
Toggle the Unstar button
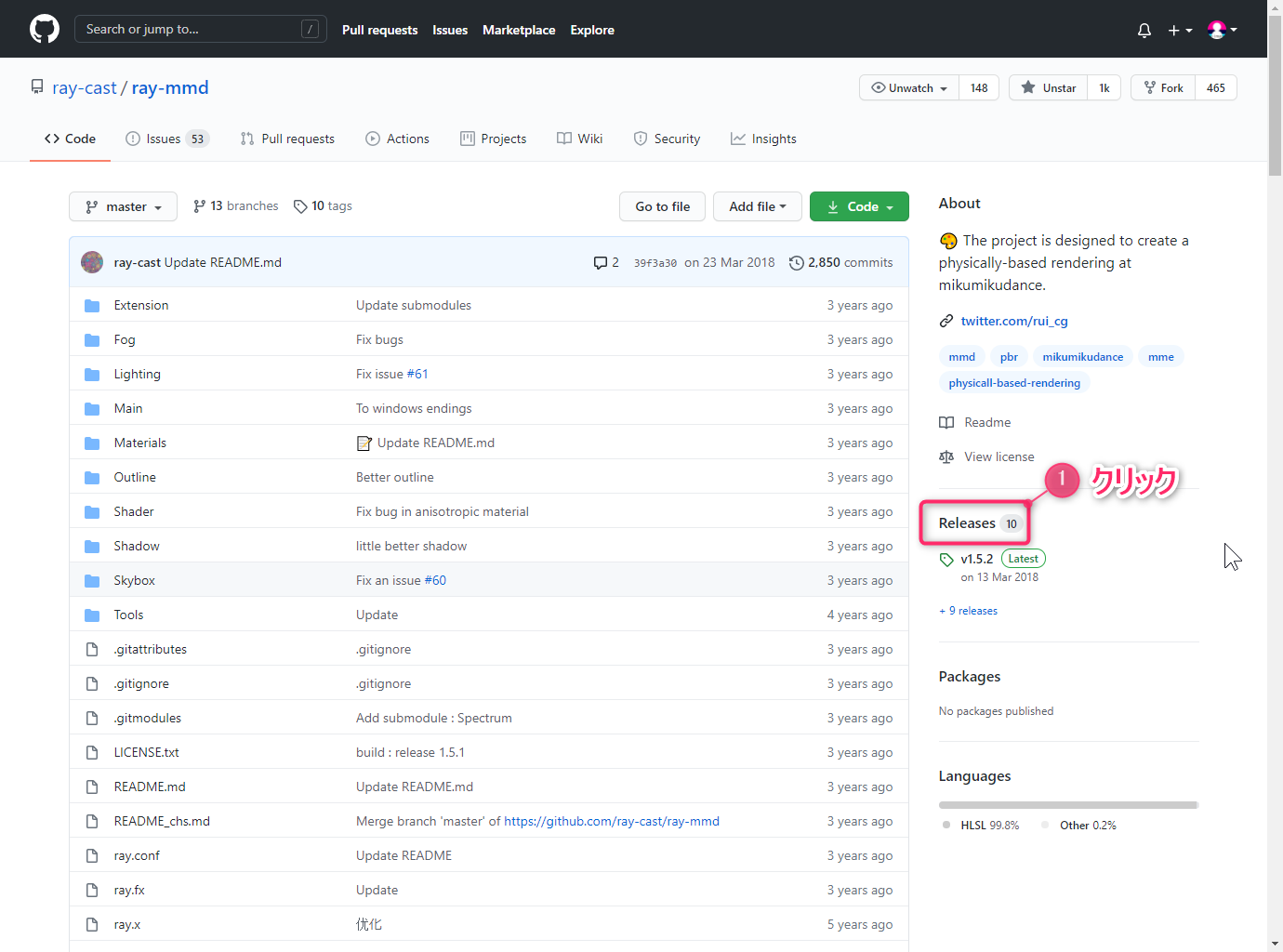(1048, 87)
